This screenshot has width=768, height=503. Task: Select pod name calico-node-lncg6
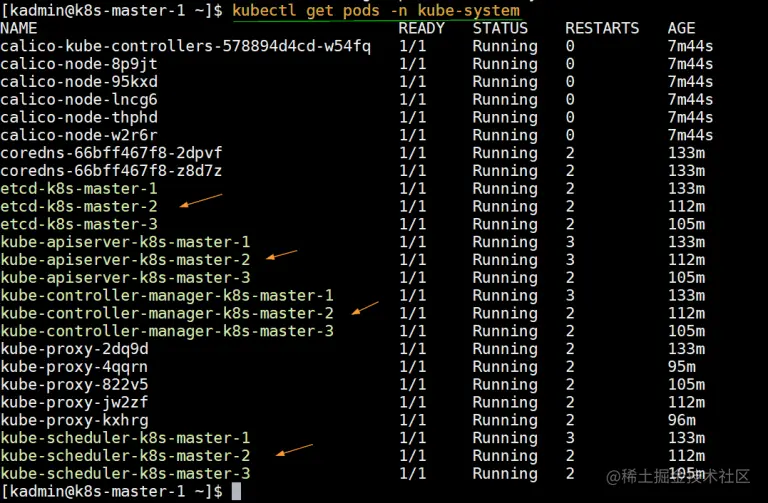[x=79, y=100]
